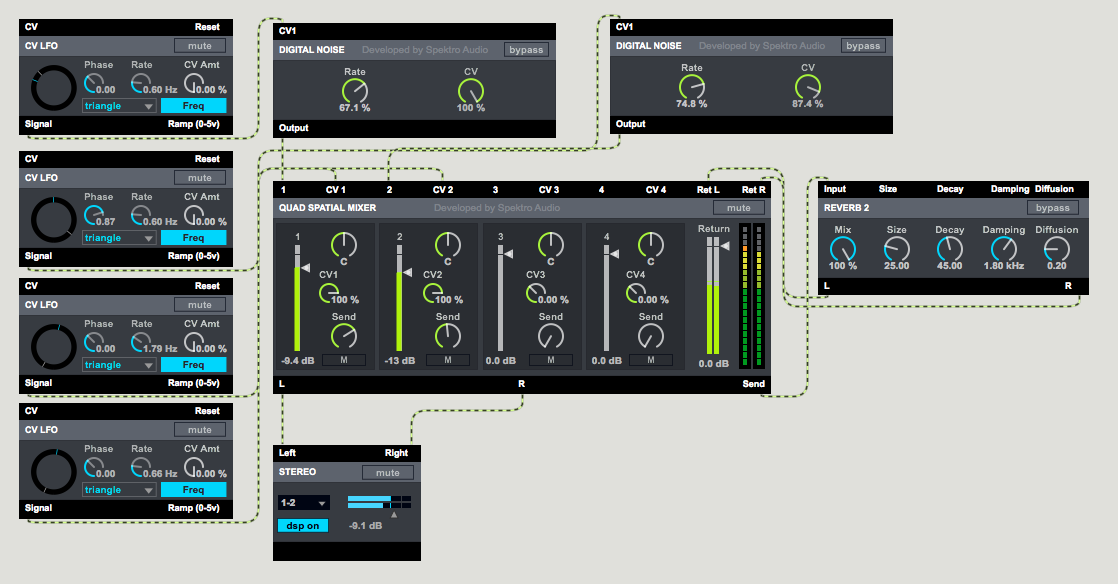Click CV knob showing 100 % on Digital Noise
Screen dimensions: 1118x584
click(x=471, y=91)
